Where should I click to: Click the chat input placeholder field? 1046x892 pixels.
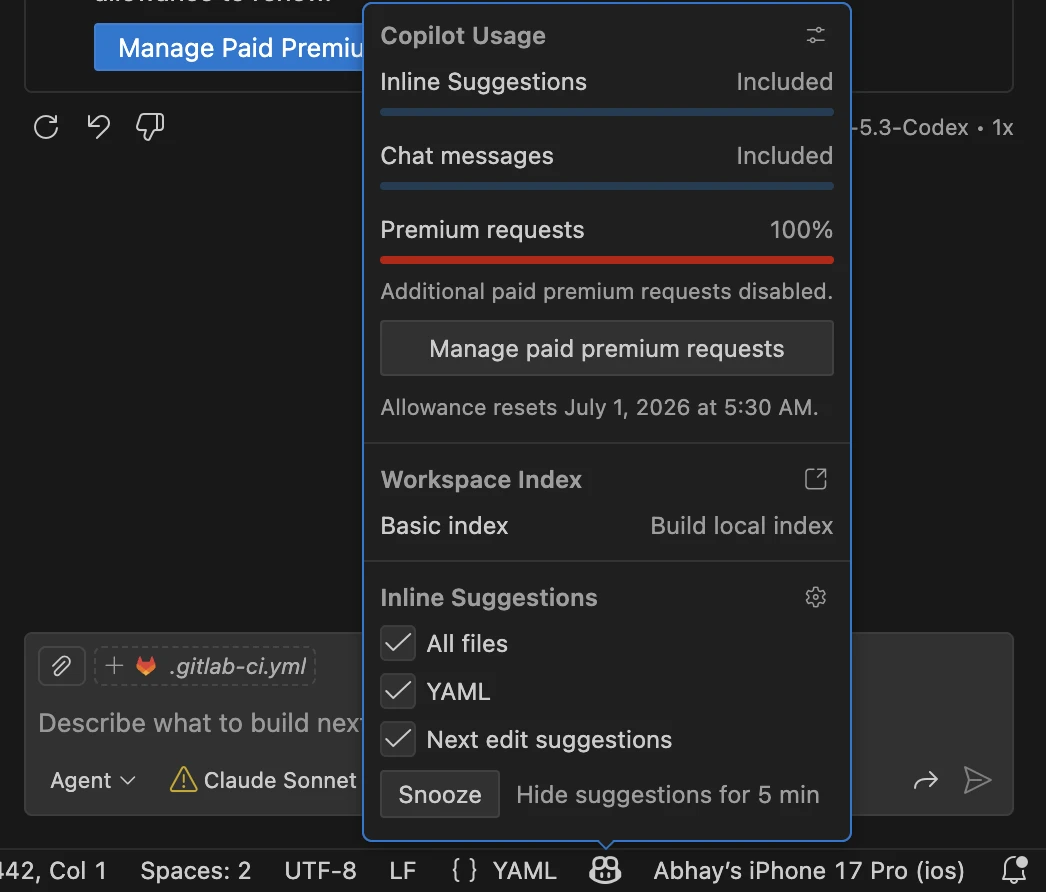tap(200, 723)
